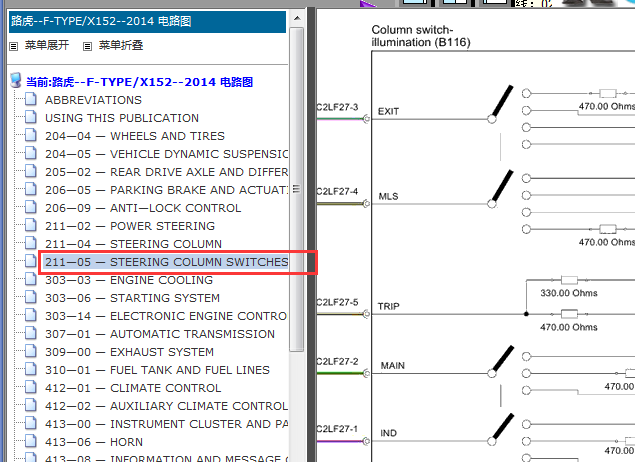Open 206-09 ANTI-LOCK CONTROL entry

point(143,208)
